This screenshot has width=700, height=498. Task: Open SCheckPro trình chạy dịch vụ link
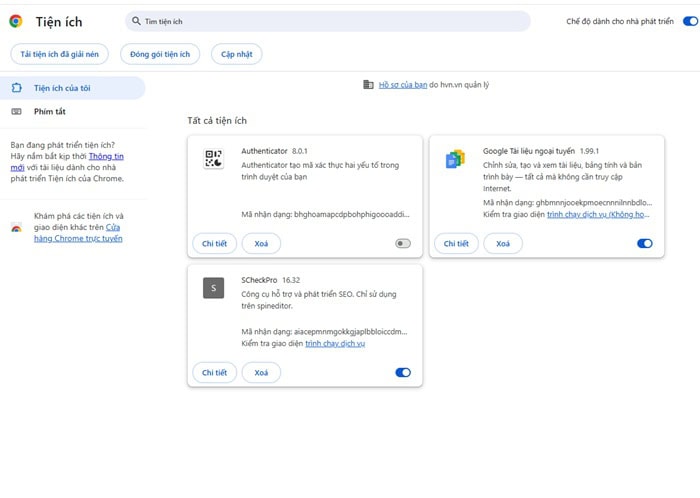335,344
